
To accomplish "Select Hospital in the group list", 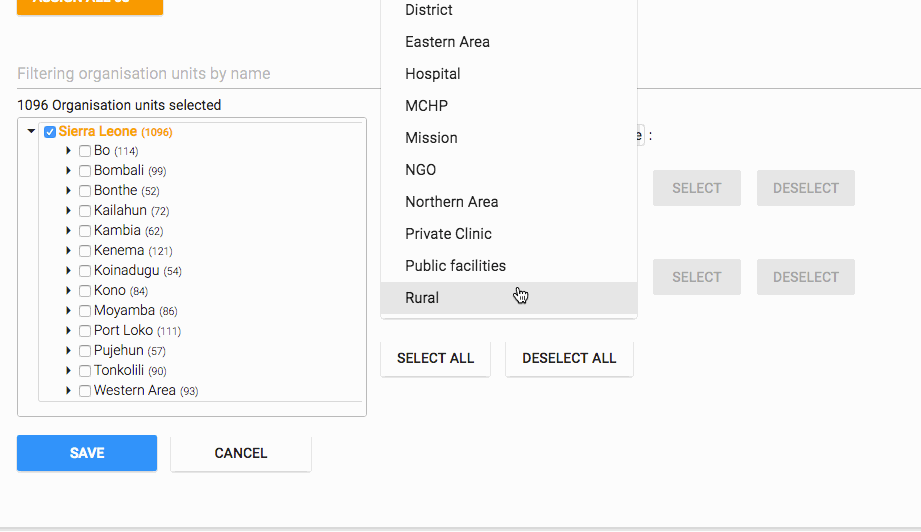I will (x=433, y=74).
